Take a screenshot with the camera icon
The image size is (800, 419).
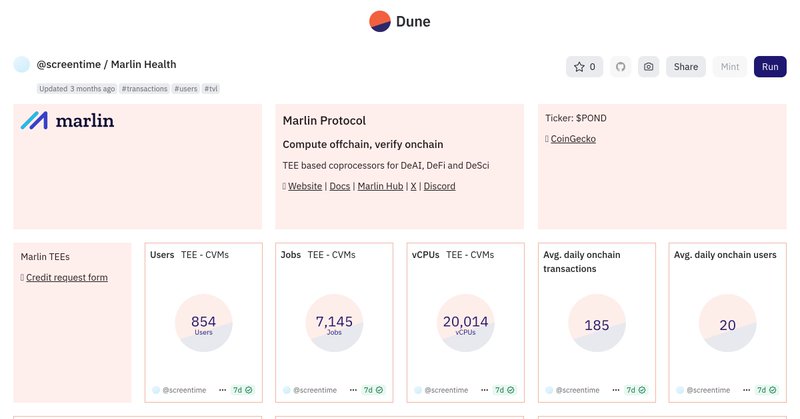coord(648,67)
